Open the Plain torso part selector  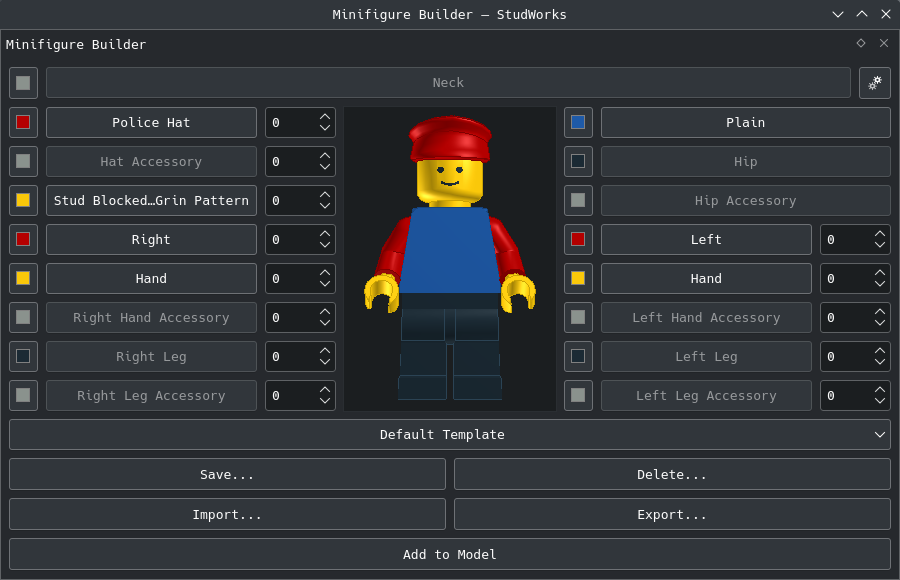(x=746, y=122)
